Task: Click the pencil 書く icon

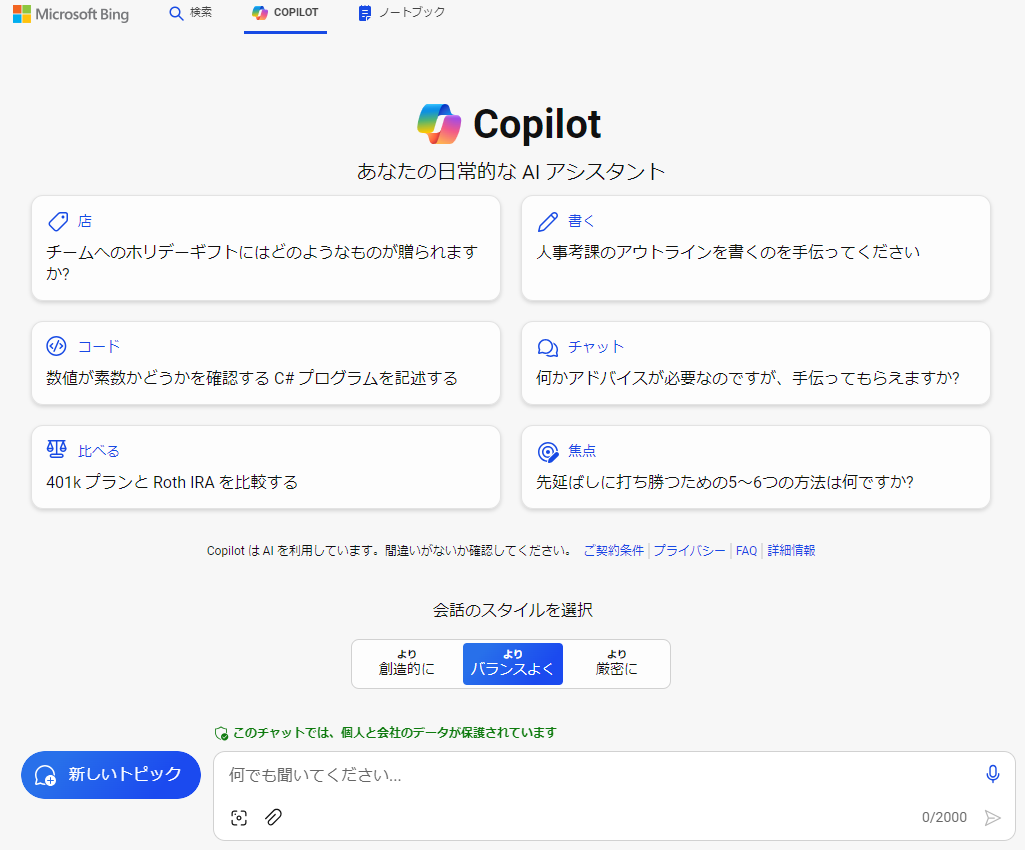Action: pos(547,221)
